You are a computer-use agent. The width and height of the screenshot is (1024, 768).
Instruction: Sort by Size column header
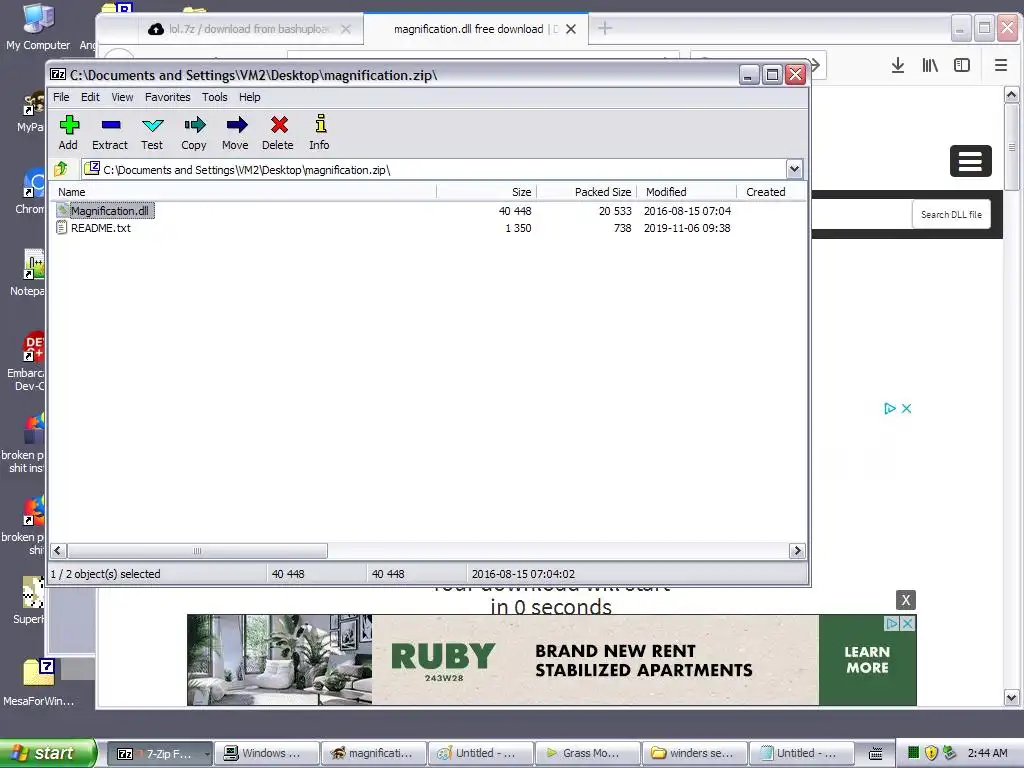tap(487, 192)
